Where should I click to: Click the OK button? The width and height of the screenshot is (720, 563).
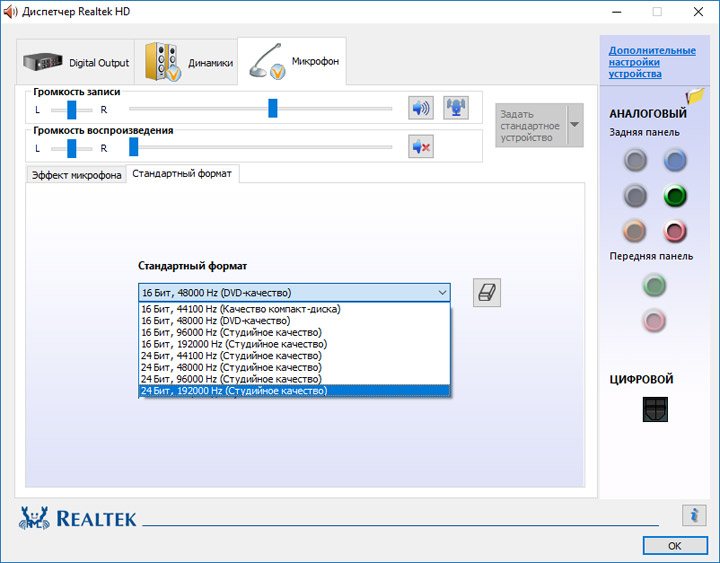coord(675,546)
